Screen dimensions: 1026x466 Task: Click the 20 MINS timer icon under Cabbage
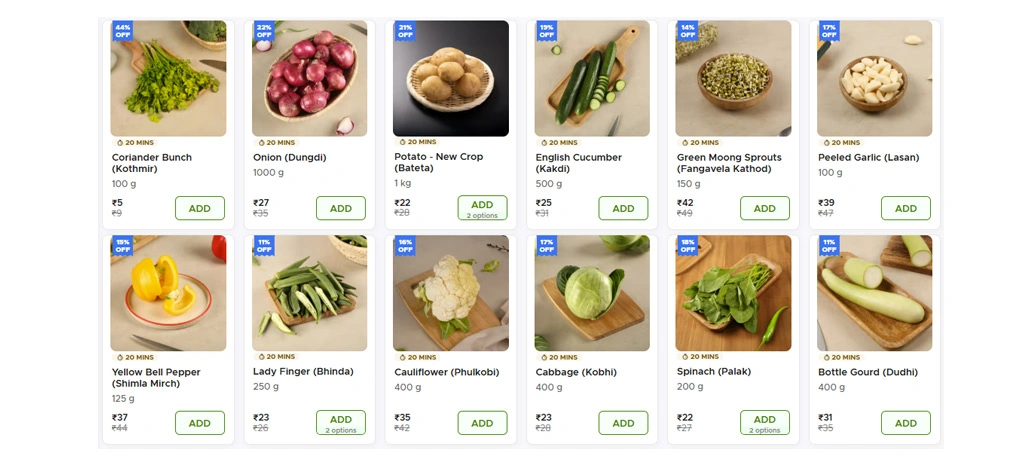click(539, 357)
